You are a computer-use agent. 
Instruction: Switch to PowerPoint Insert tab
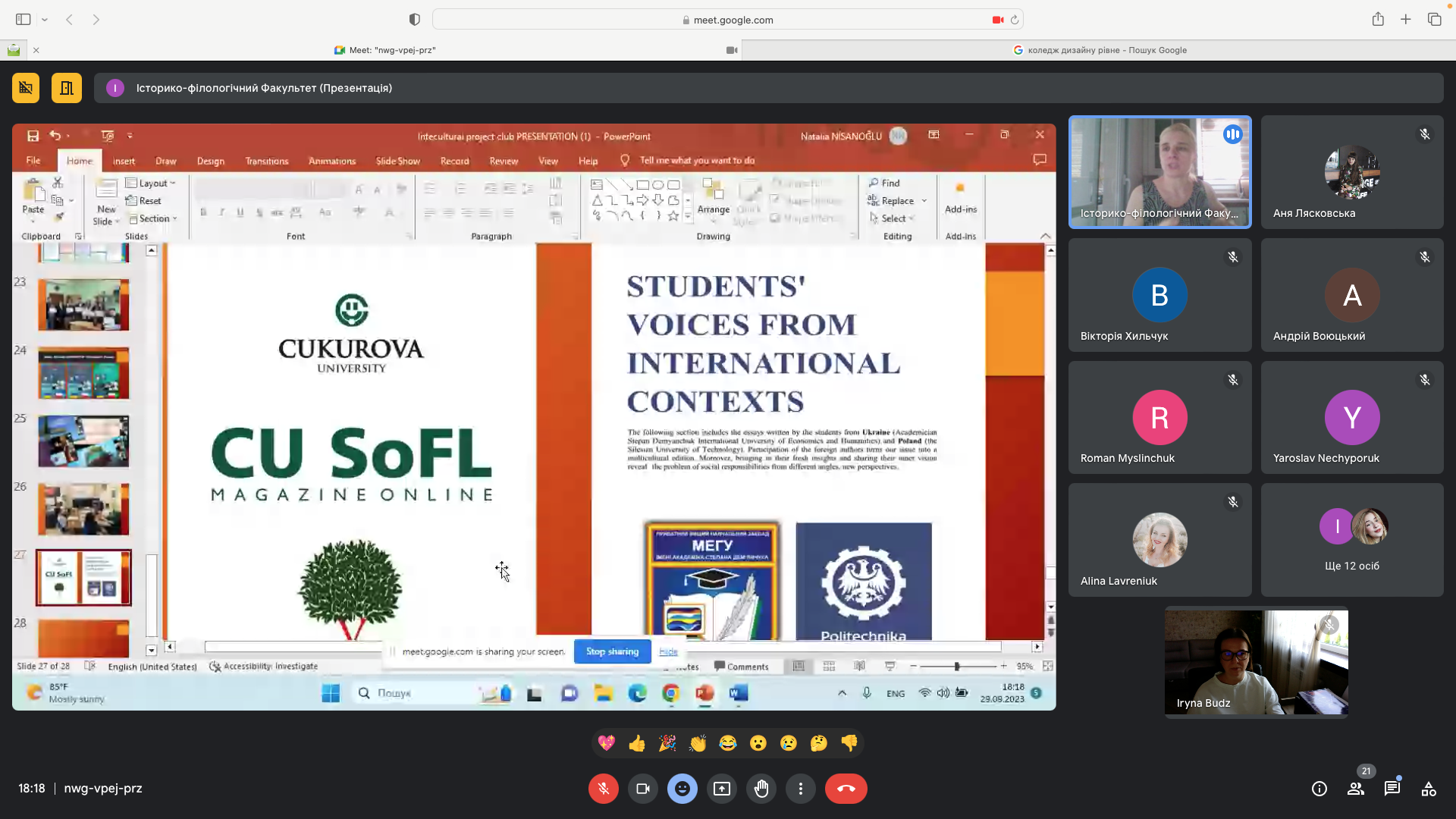[x=124, y=161]
